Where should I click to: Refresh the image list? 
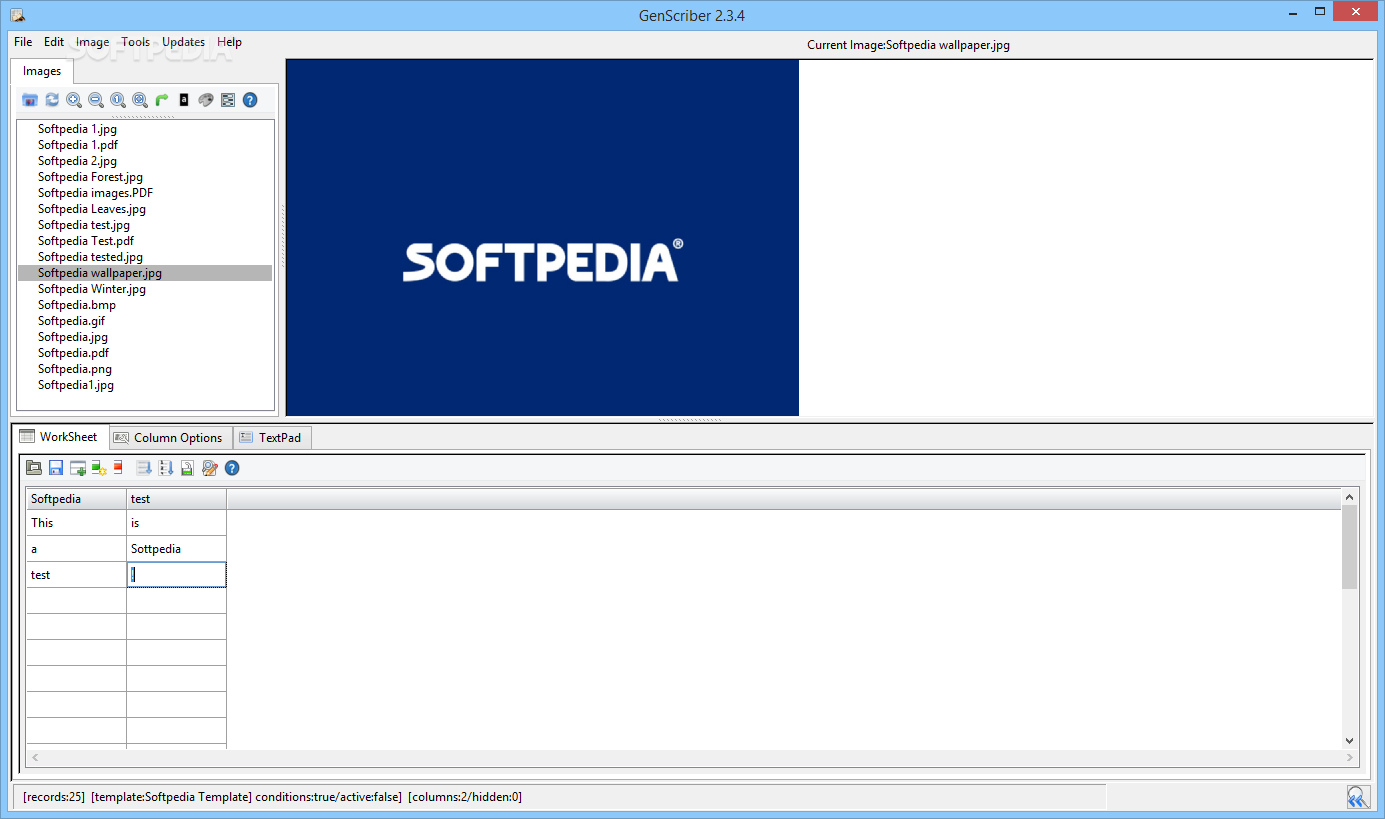[x=52, y=100]
